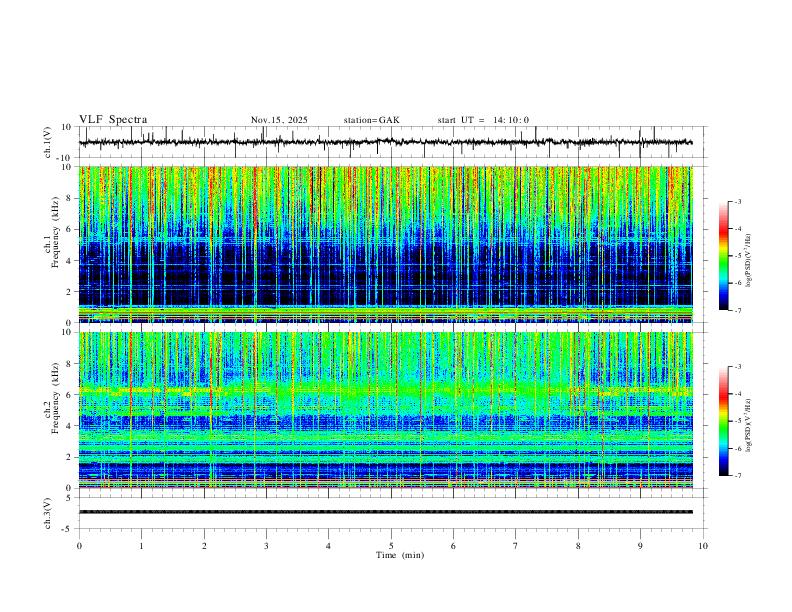792x612 pixels.
Task: Click the 'VLF Spectra' title text
Action: pyautogui.click(x=113, y=120)
